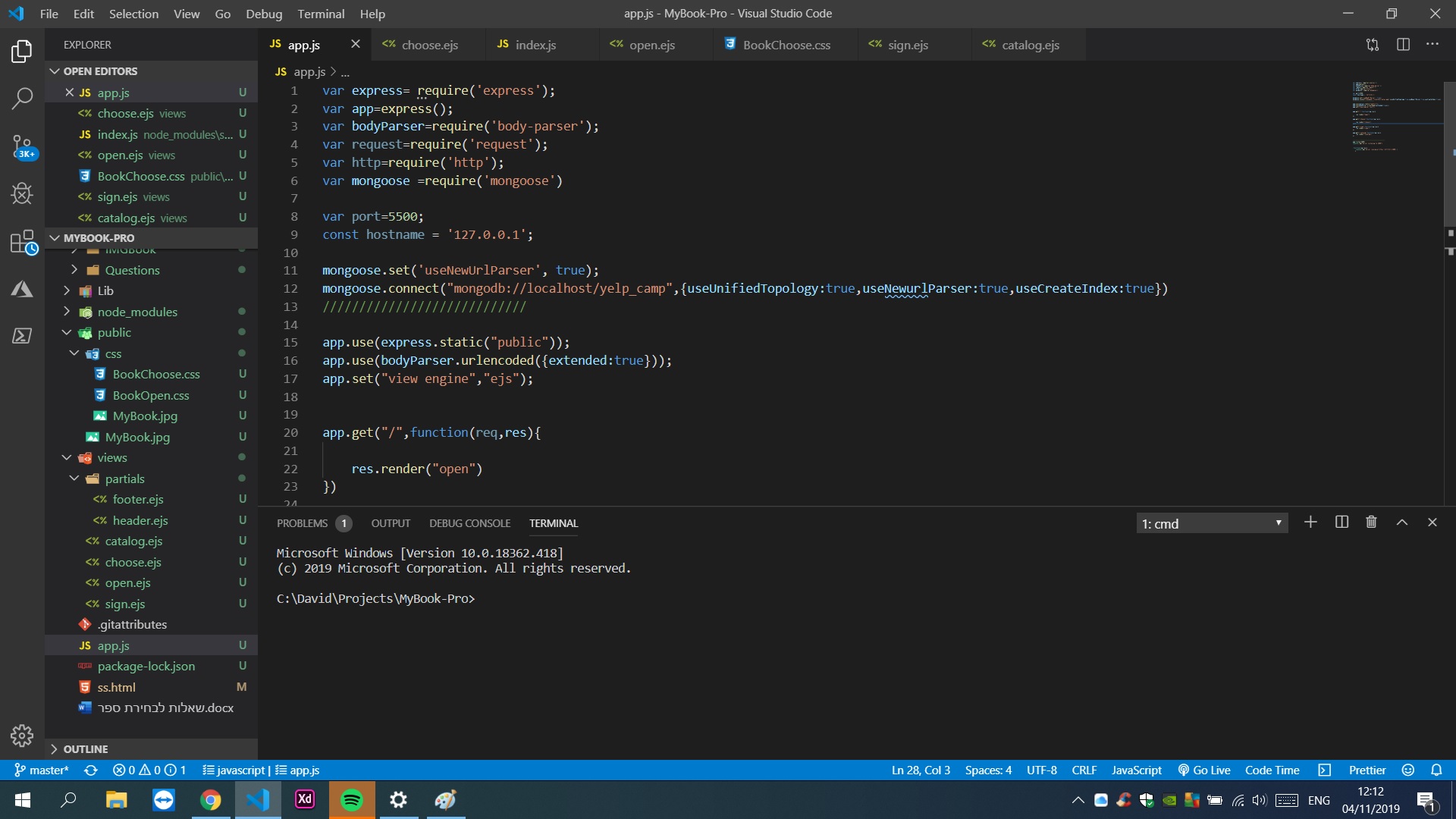This screenshot has height=819, width=1456.
Task: Click Prettier in the status bar
Action: pos(1367,770)
